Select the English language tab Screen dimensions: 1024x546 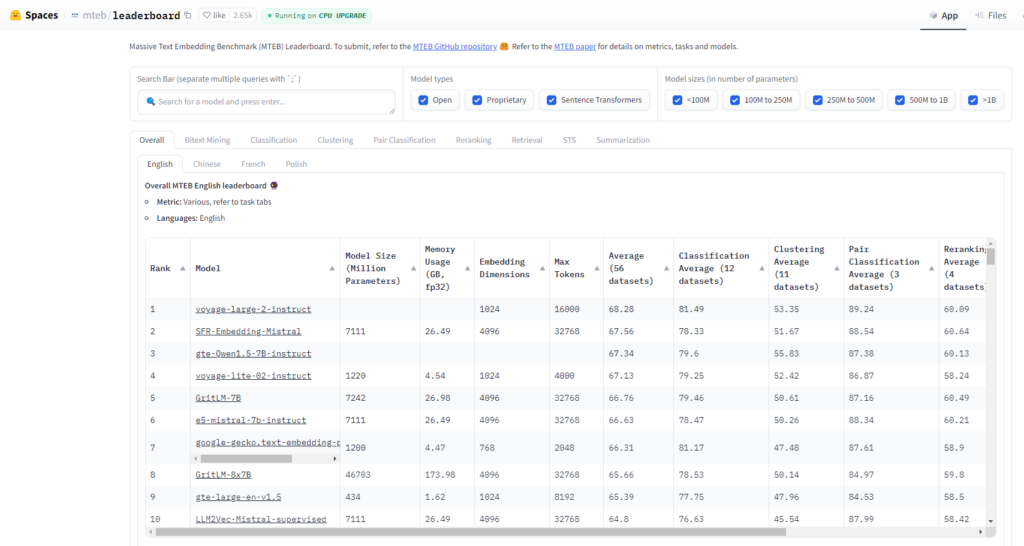click(x=160, y=164)
